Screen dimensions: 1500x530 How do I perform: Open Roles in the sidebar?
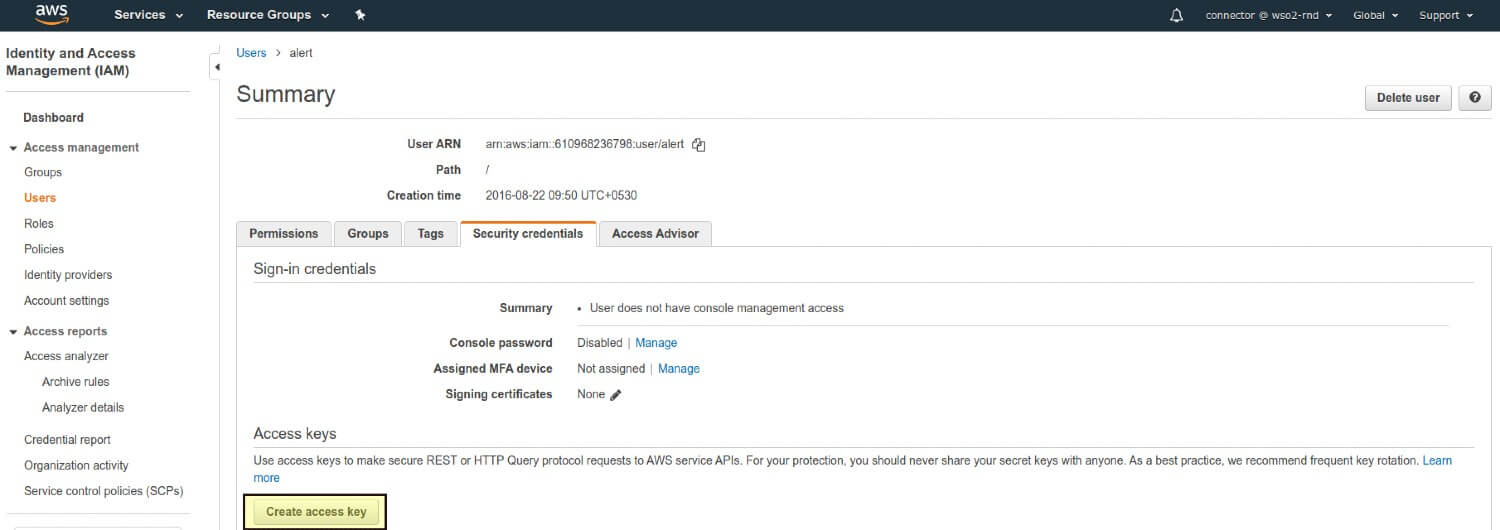pyautogui.click(x=39, y=223)
